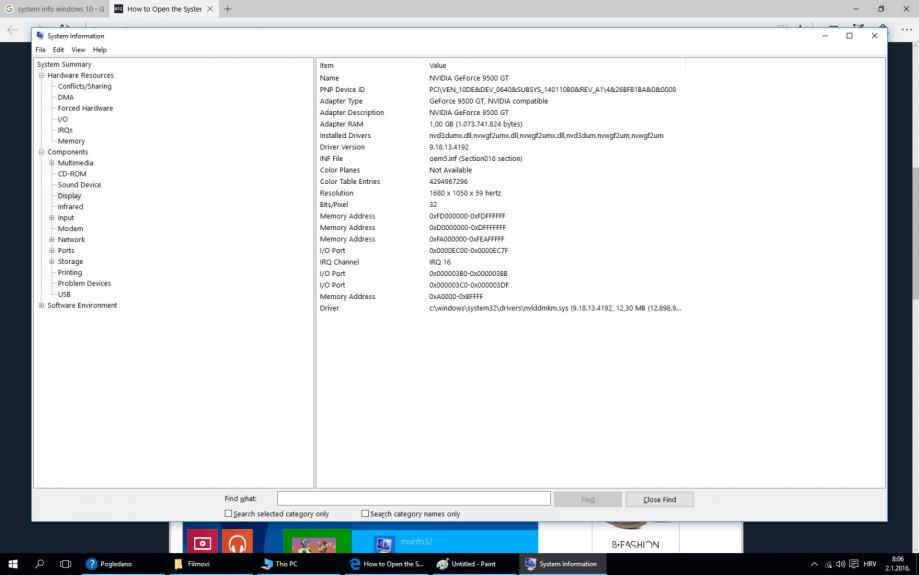This screenshot has height=575, width=919.
Task: Expand the Storage tree node
Action: click(52, 261)
